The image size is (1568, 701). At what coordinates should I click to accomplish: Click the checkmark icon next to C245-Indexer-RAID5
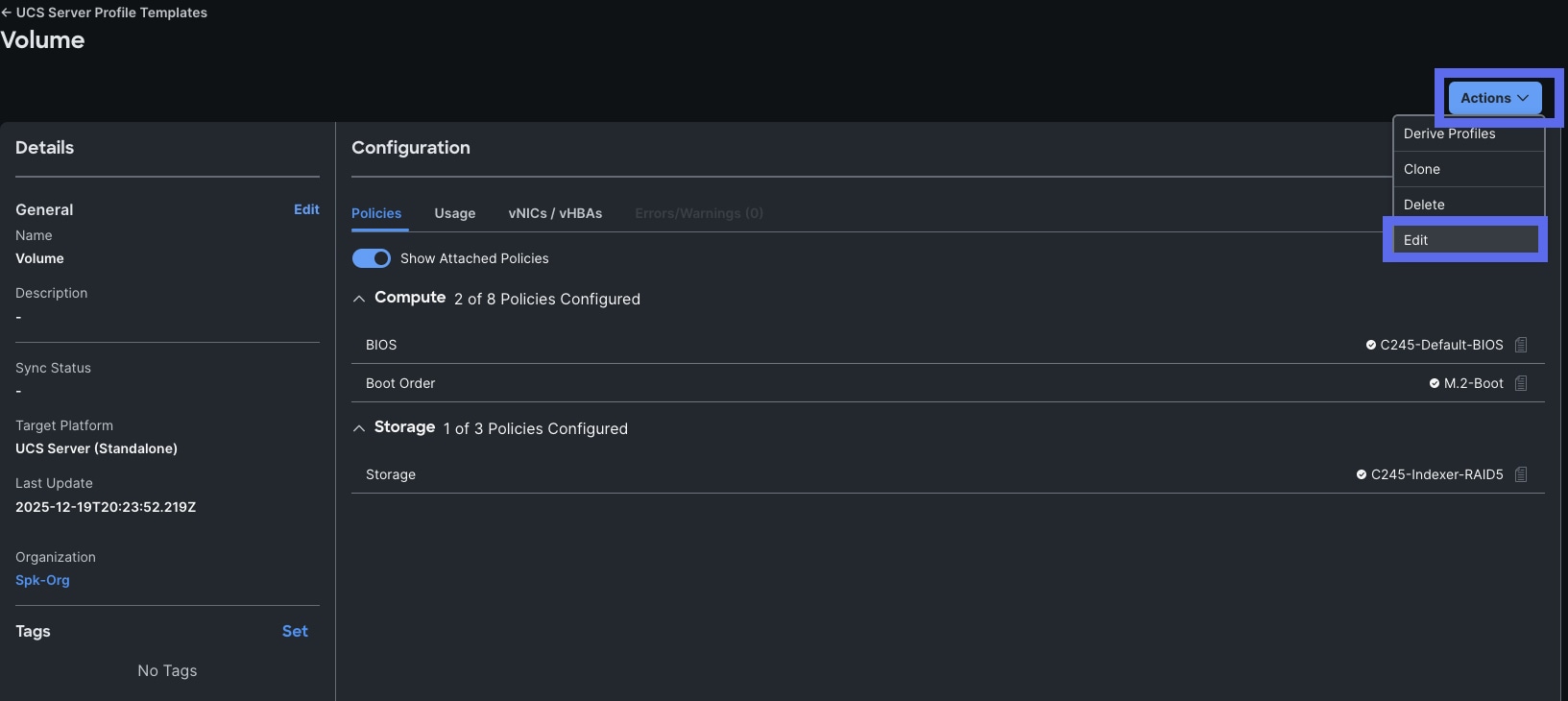pyautogui.click(x=1360, y=474)
